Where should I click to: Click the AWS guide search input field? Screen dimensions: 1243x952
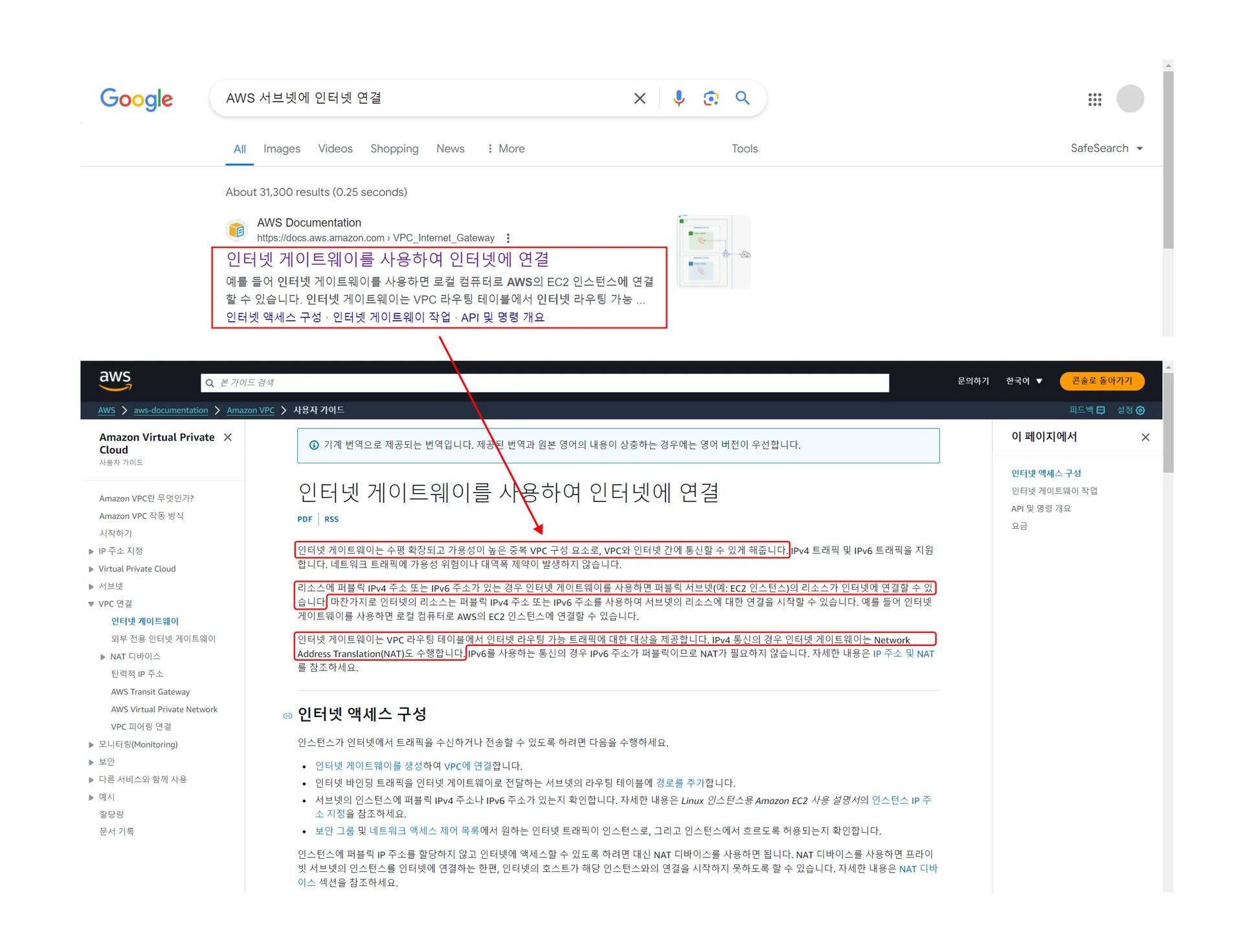(544, 383)
